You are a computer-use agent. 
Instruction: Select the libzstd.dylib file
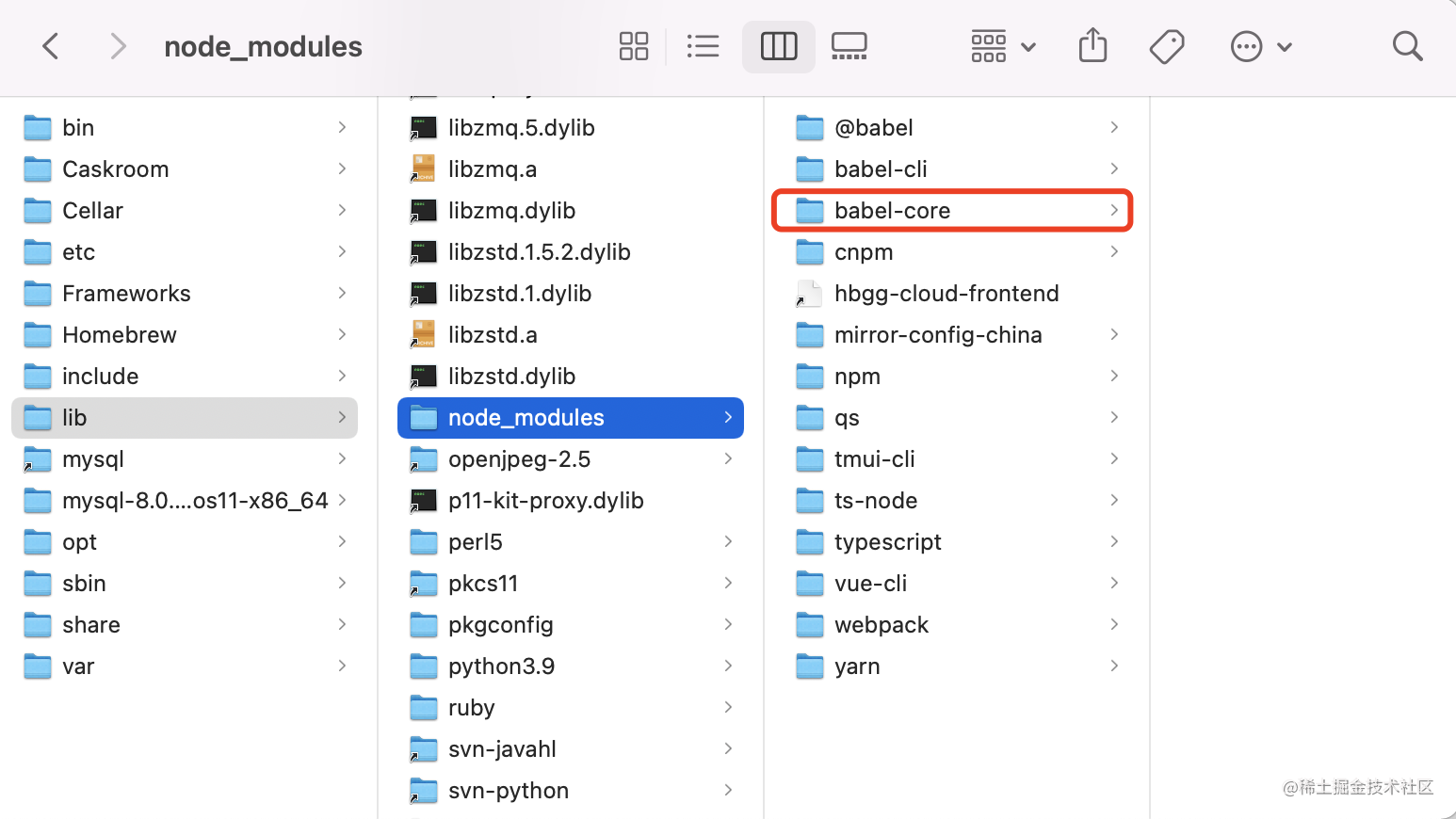571,376
